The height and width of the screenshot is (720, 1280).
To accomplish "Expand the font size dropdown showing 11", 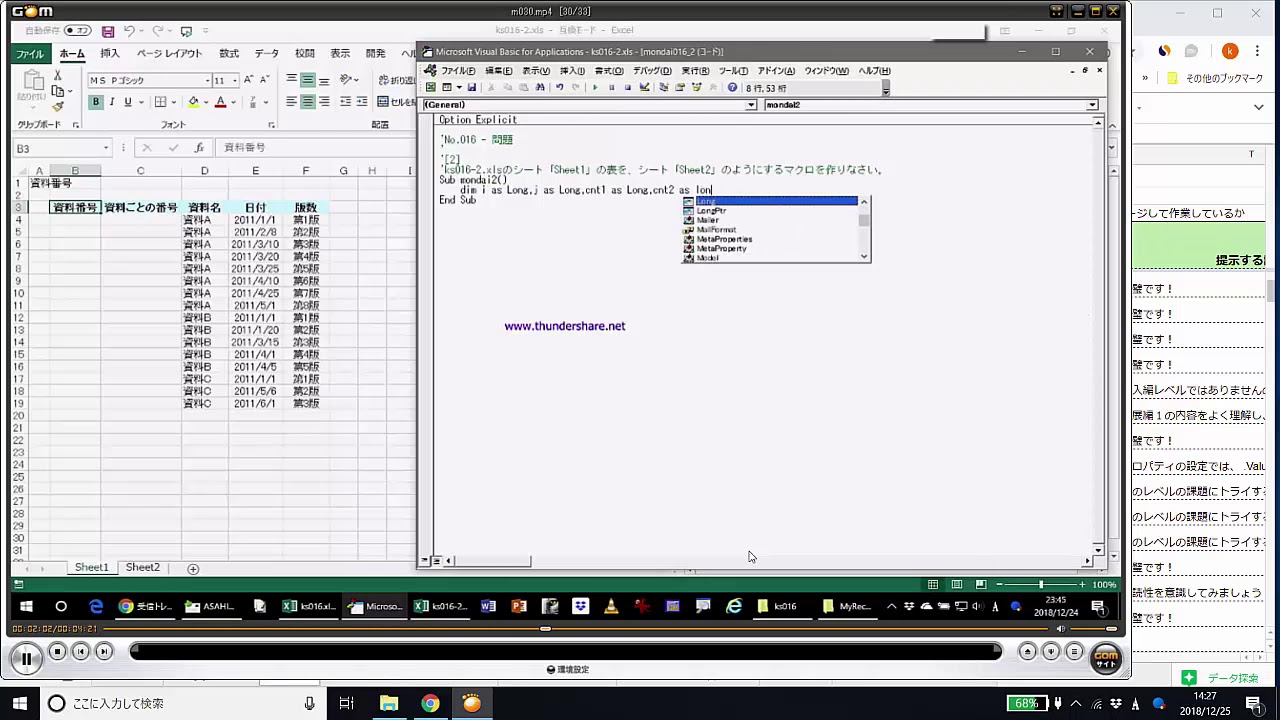I will pyautogui.click(x=233, y=81).
